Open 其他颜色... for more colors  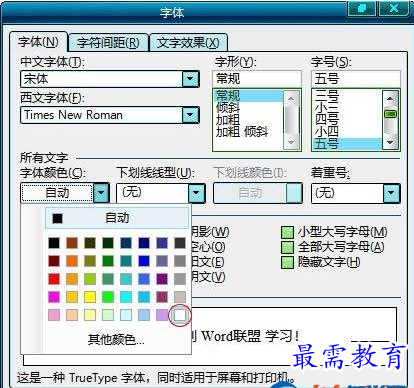tap(116, 340)
